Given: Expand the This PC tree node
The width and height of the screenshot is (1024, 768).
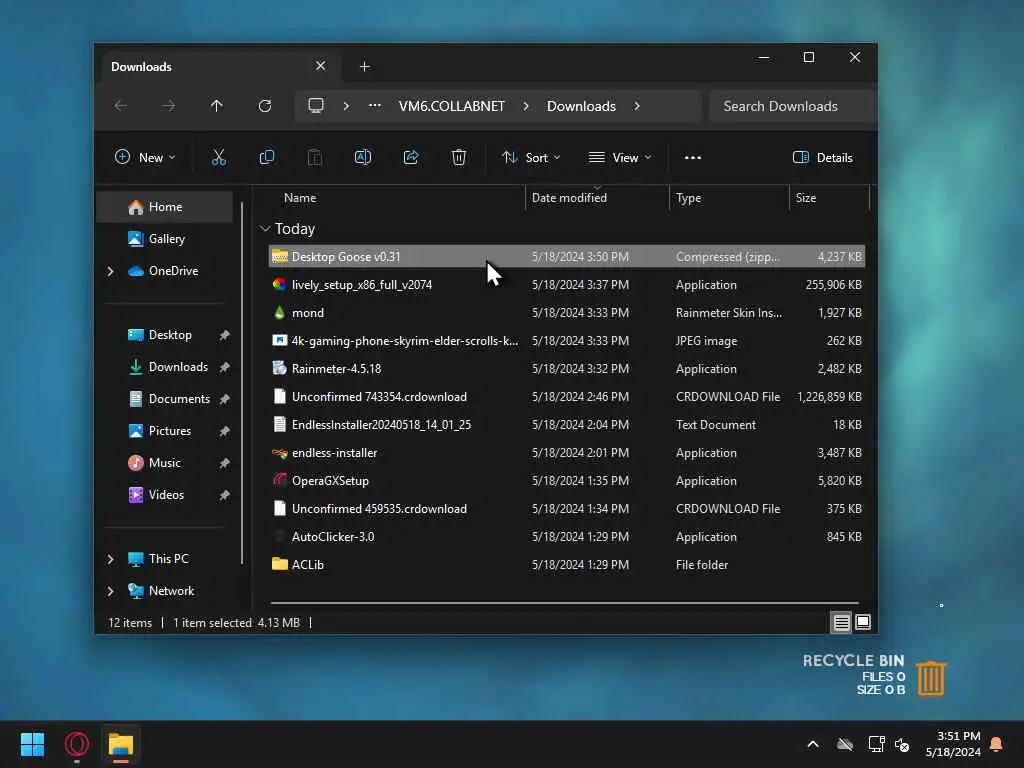Looking at the screenshot, I should (110, 559).
